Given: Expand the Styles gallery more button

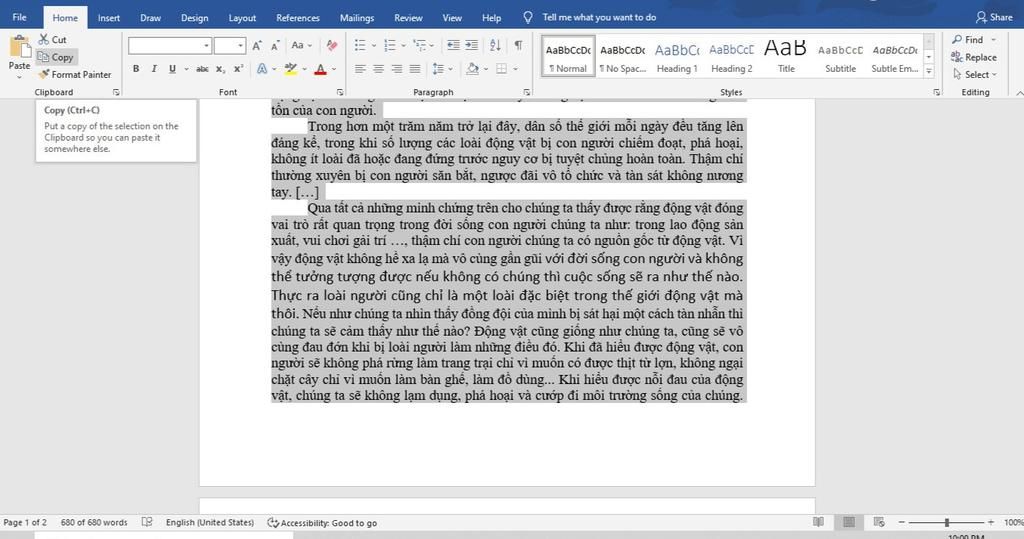Looking at the screenshot, I should click(x=929, y=73).
